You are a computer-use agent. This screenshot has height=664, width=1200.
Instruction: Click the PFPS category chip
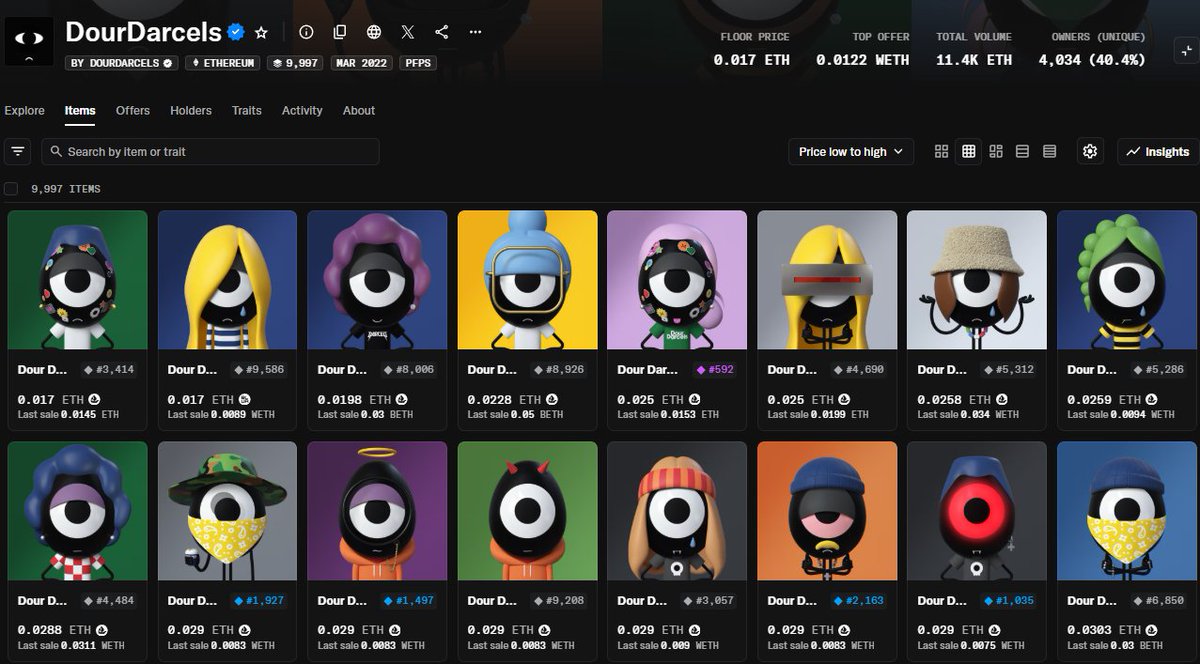[417, 62]
